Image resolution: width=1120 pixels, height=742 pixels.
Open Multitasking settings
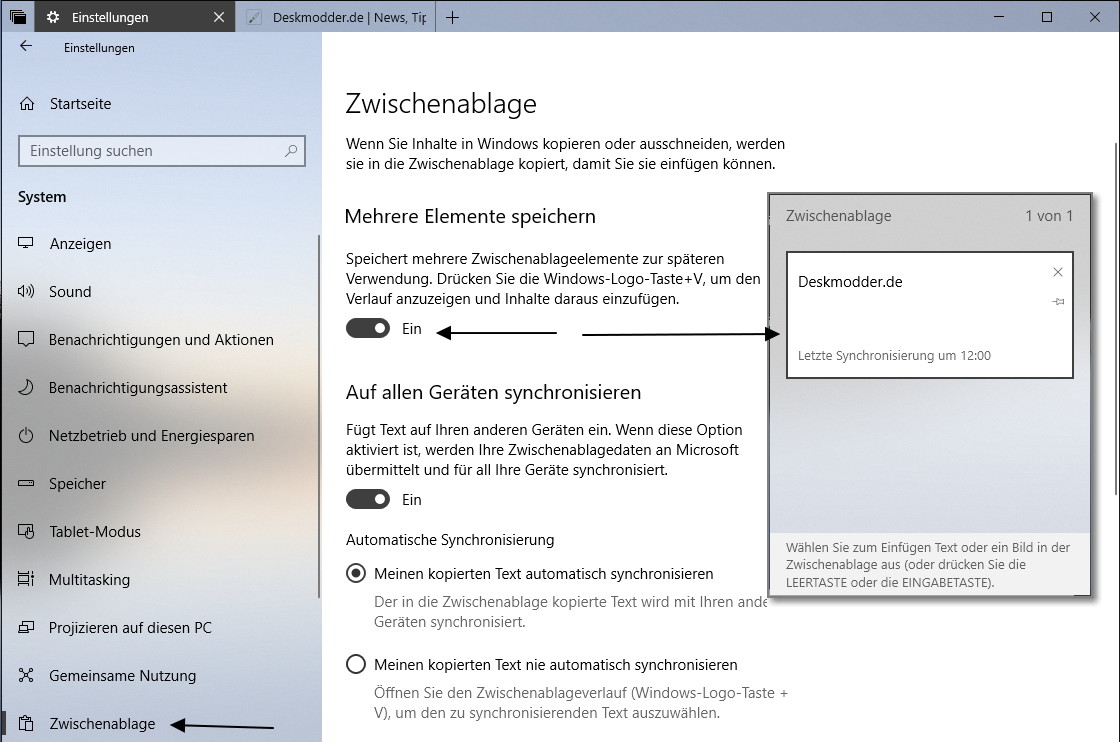pyautogui.click(x=161, y=579)
